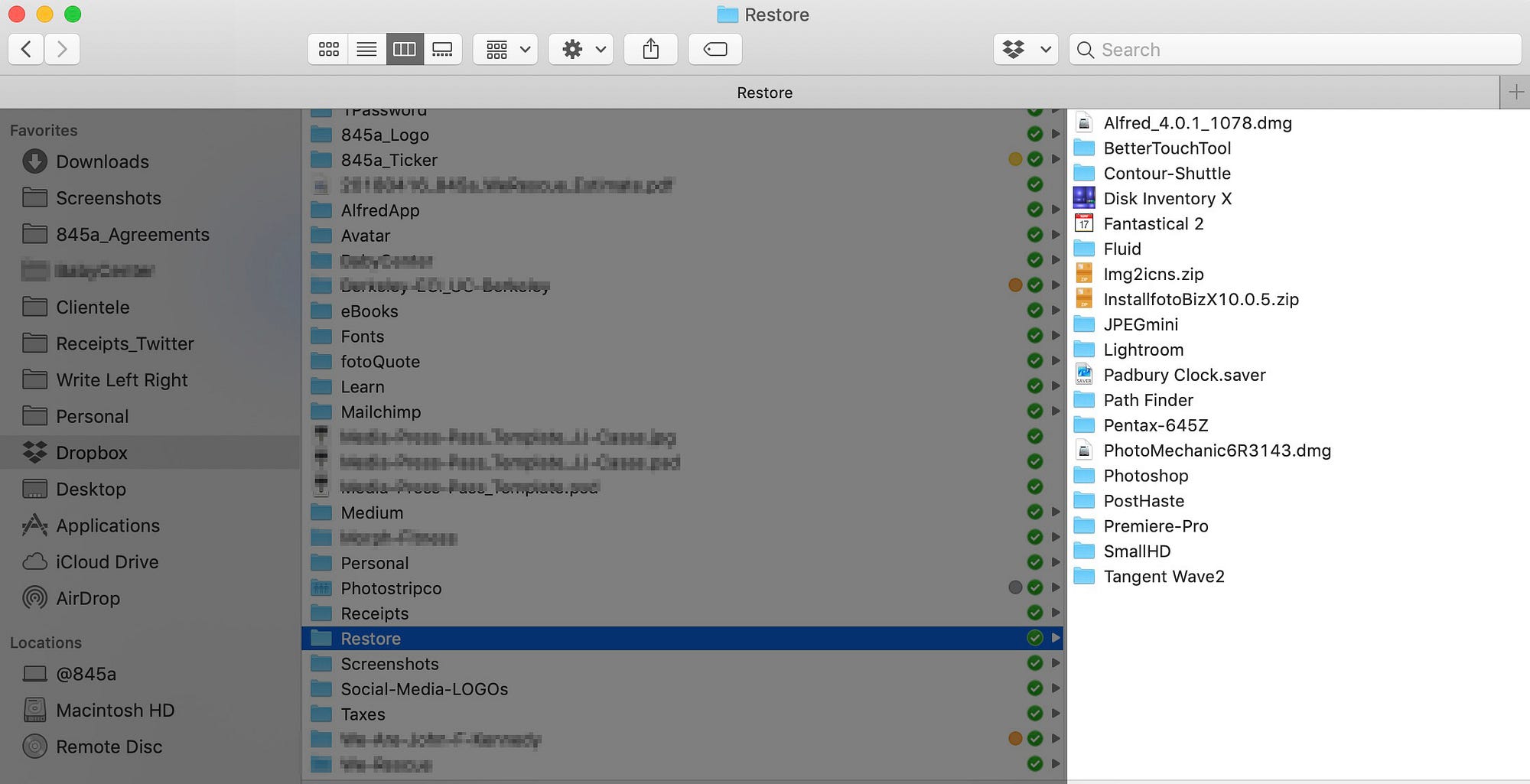Viewport: 1530px width, 784px height.
Task: Open the gear Action menu
Action: point(581,50)
